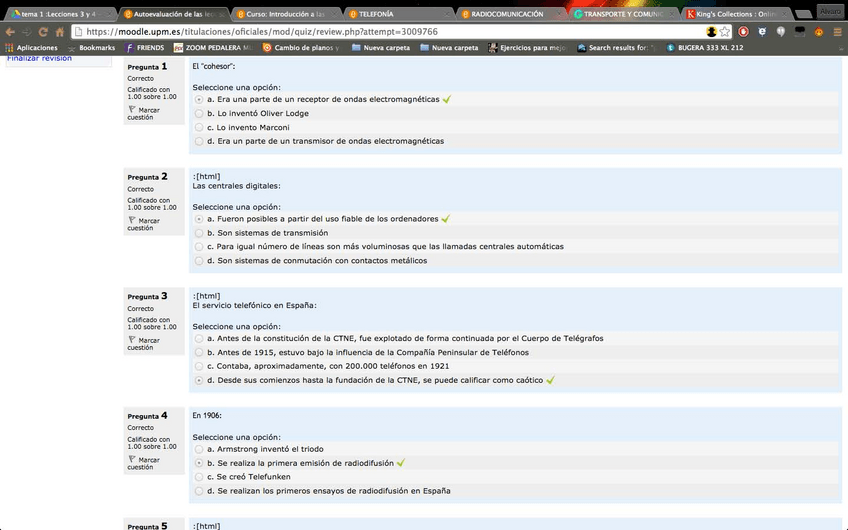Select option b. Lo inventó Oliver Lodge
The image size is (848, 530).
[x=199, y=114]
